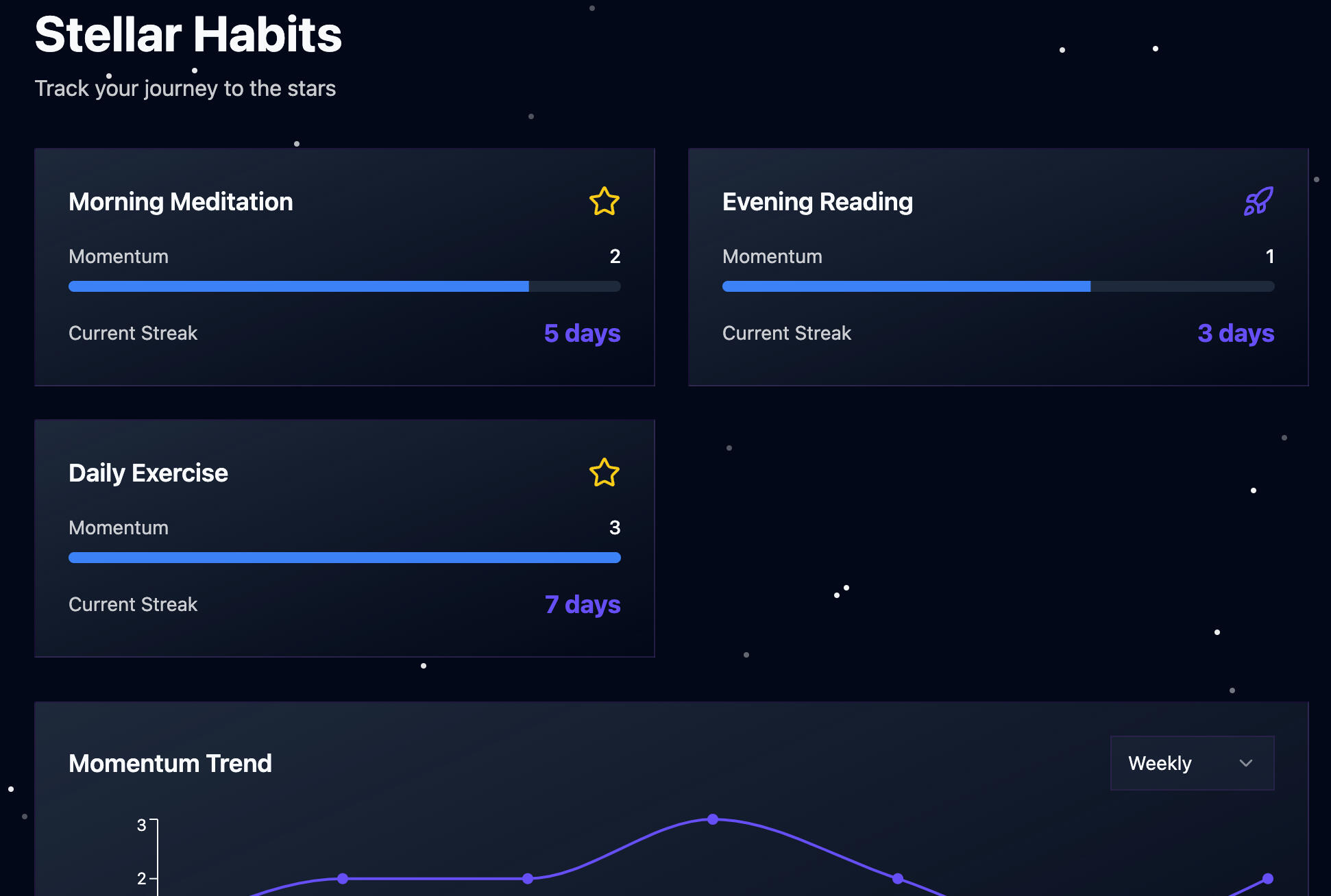
Task: Click the 5 days streak value
Action: (582, 334)
